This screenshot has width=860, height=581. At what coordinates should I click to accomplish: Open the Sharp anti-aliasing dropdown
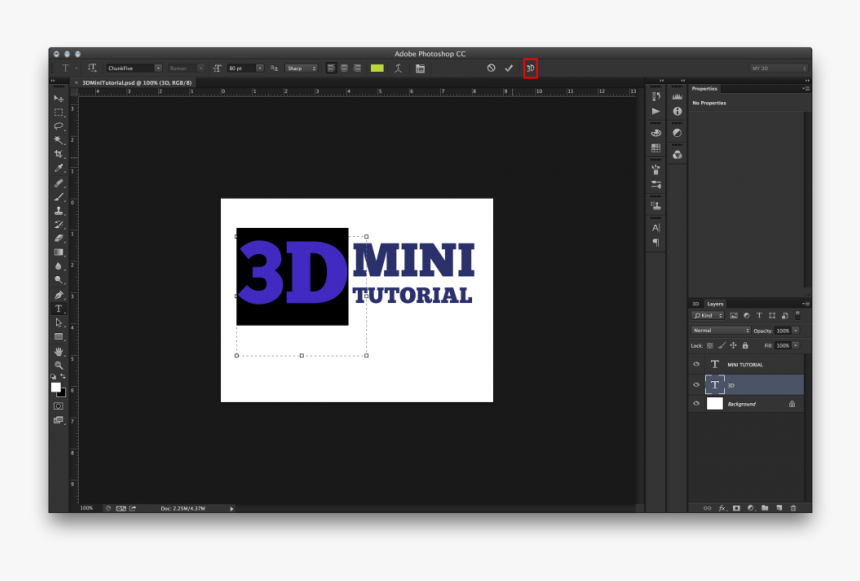[302, 68]
